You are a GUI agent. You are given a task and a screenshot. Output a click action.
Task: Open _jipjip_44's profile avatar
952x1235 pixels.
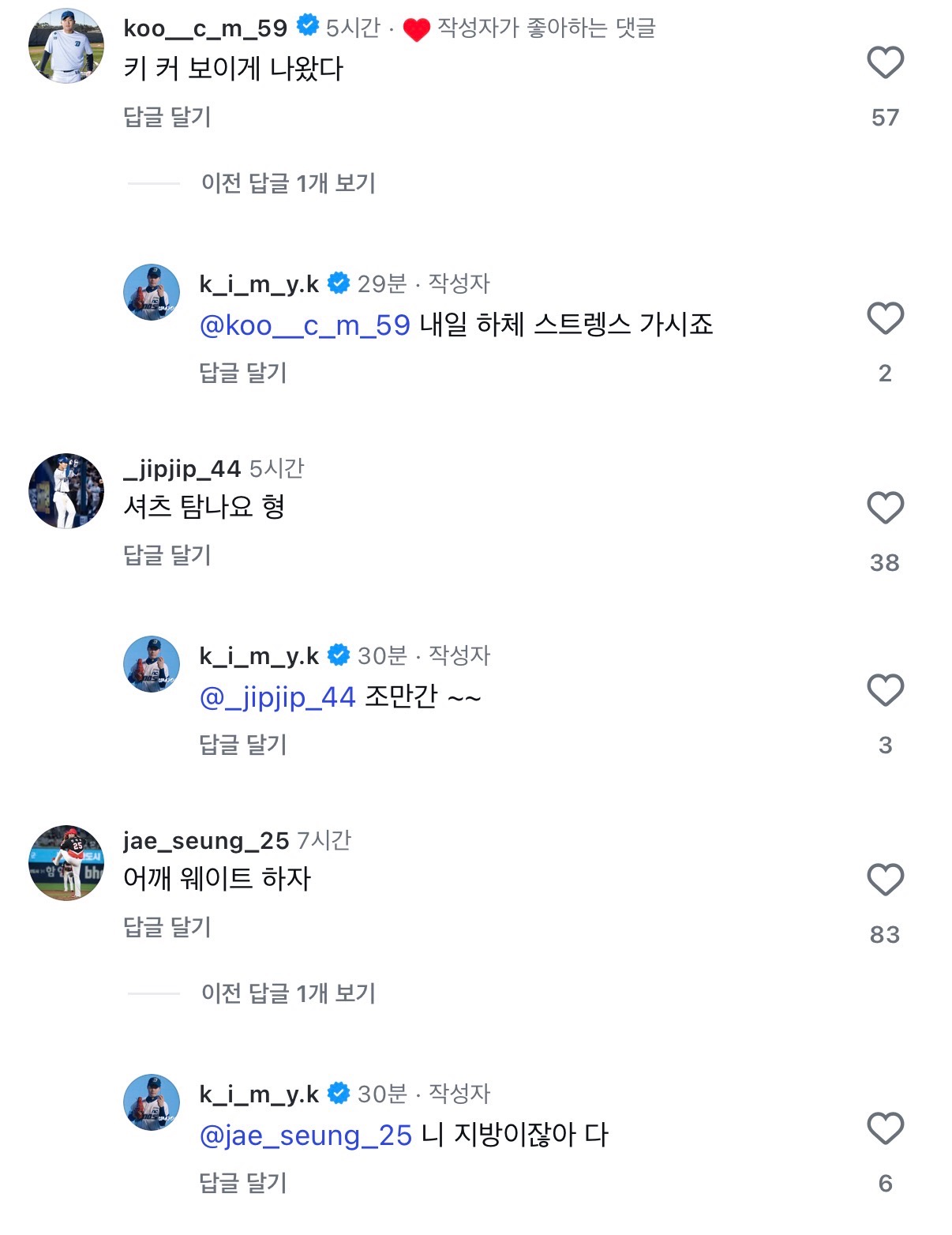coord(66,491)
